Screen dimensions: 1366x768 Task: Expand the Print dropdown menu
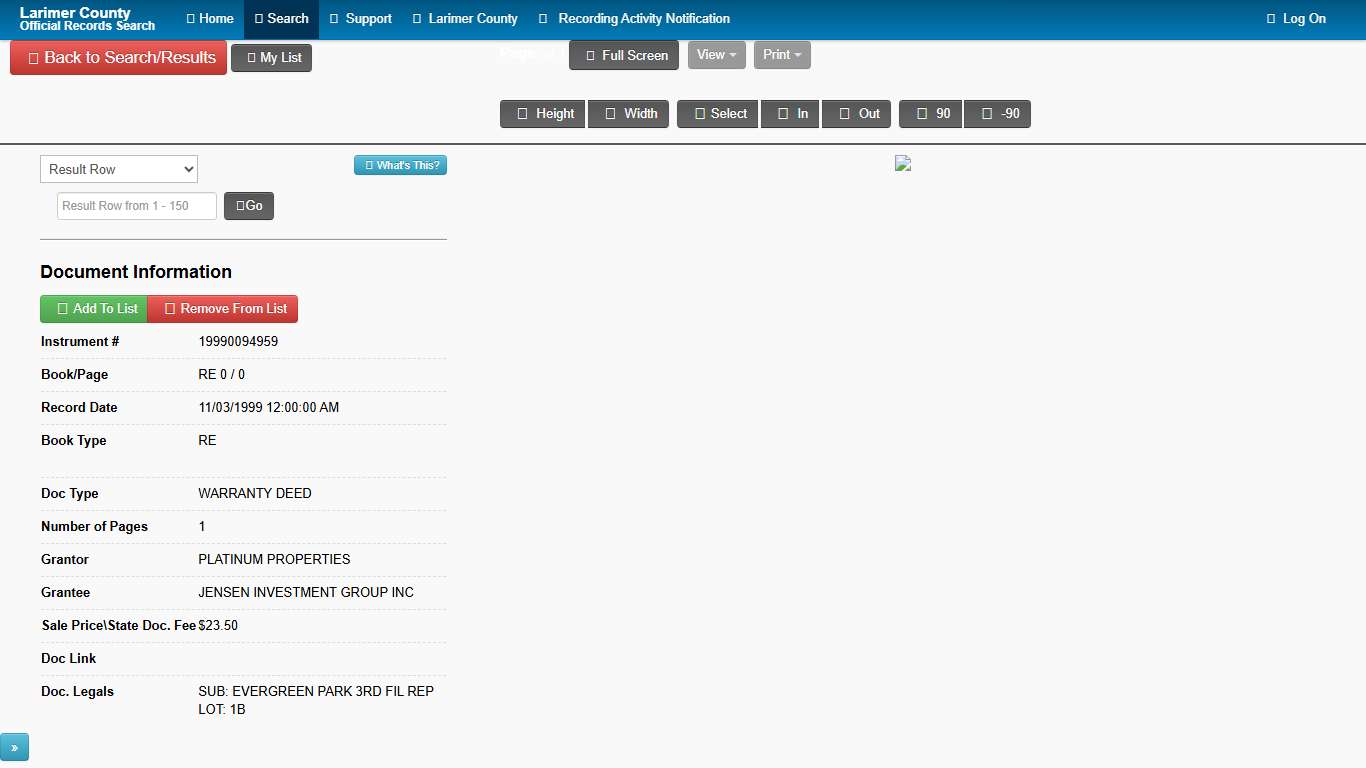point(782,55)
